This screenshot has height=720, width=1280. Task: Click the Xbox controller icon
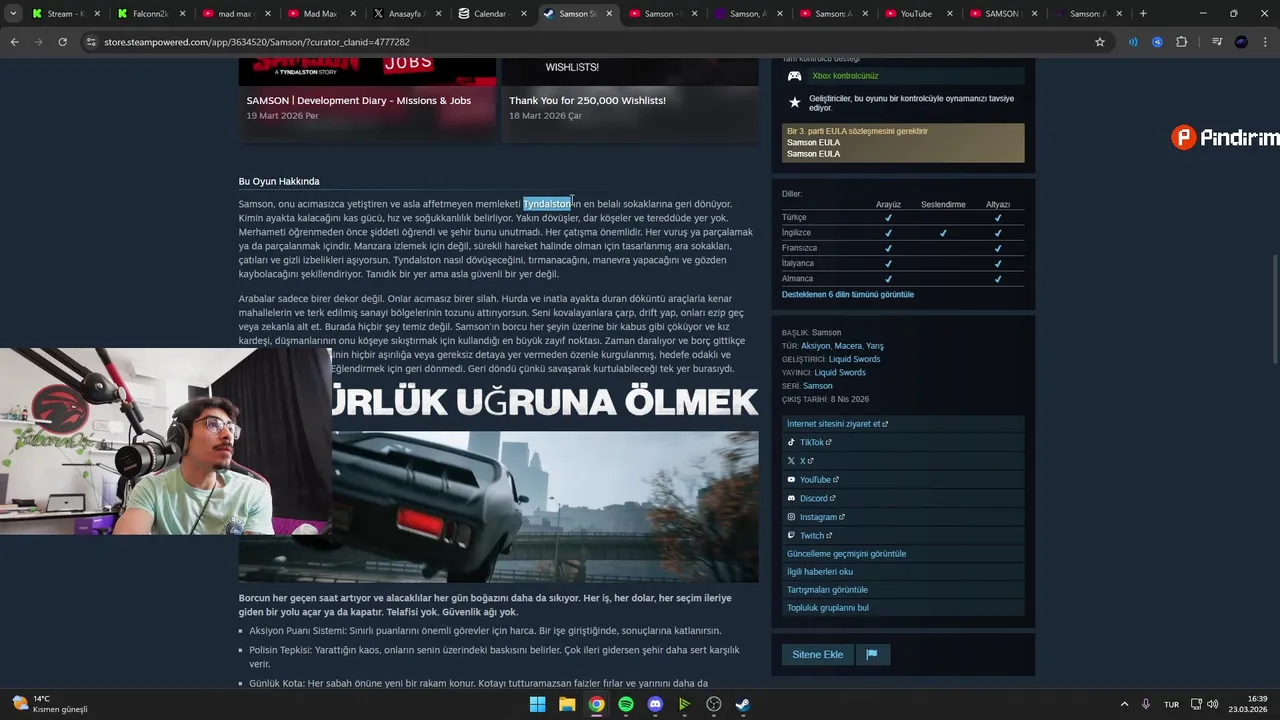click(x=795, y=76)
